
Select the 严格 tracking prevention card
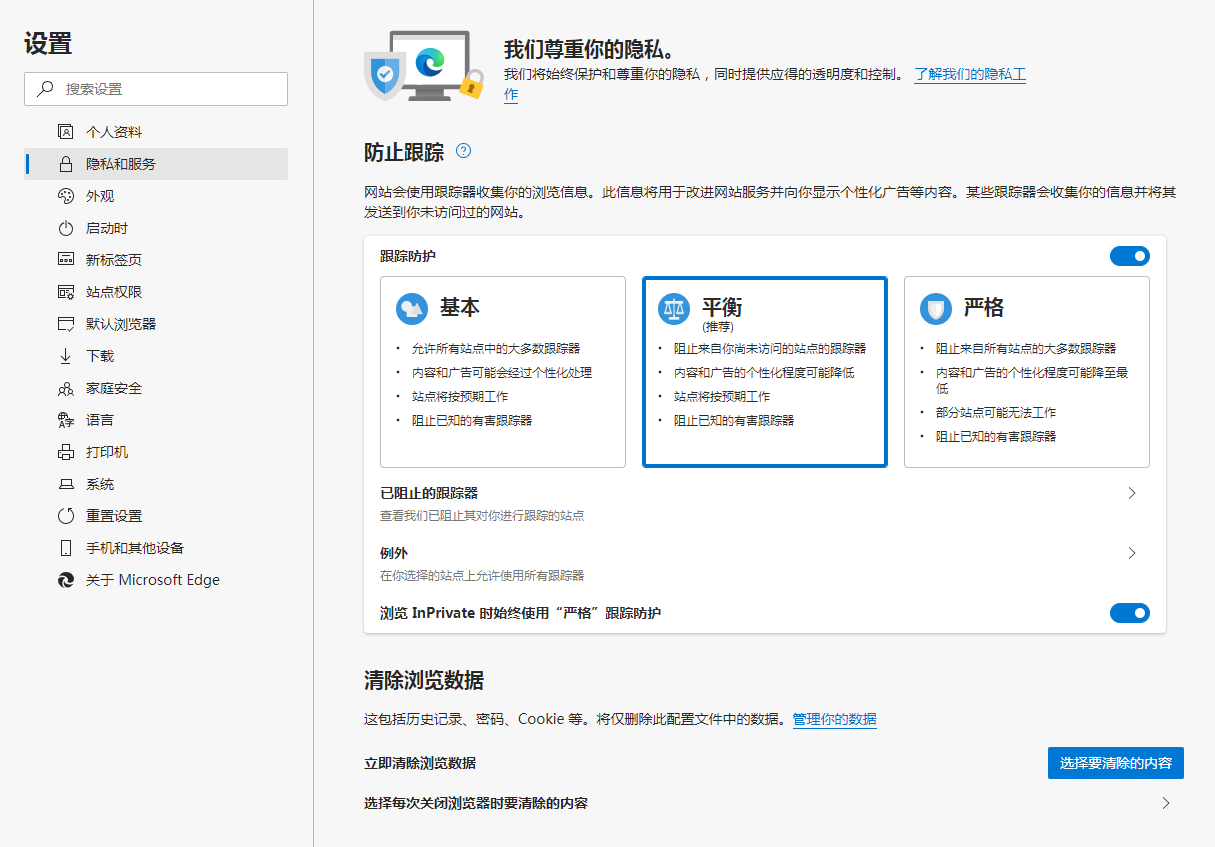tap(1026, 372)
